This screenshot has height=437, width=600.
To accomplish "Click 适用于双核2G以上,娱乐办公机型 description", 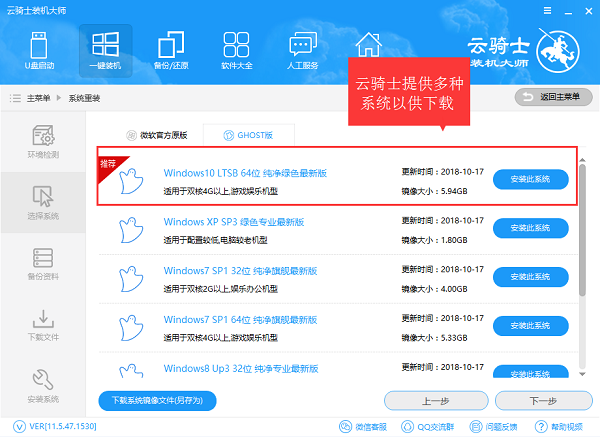I will [x=220, y=289].
